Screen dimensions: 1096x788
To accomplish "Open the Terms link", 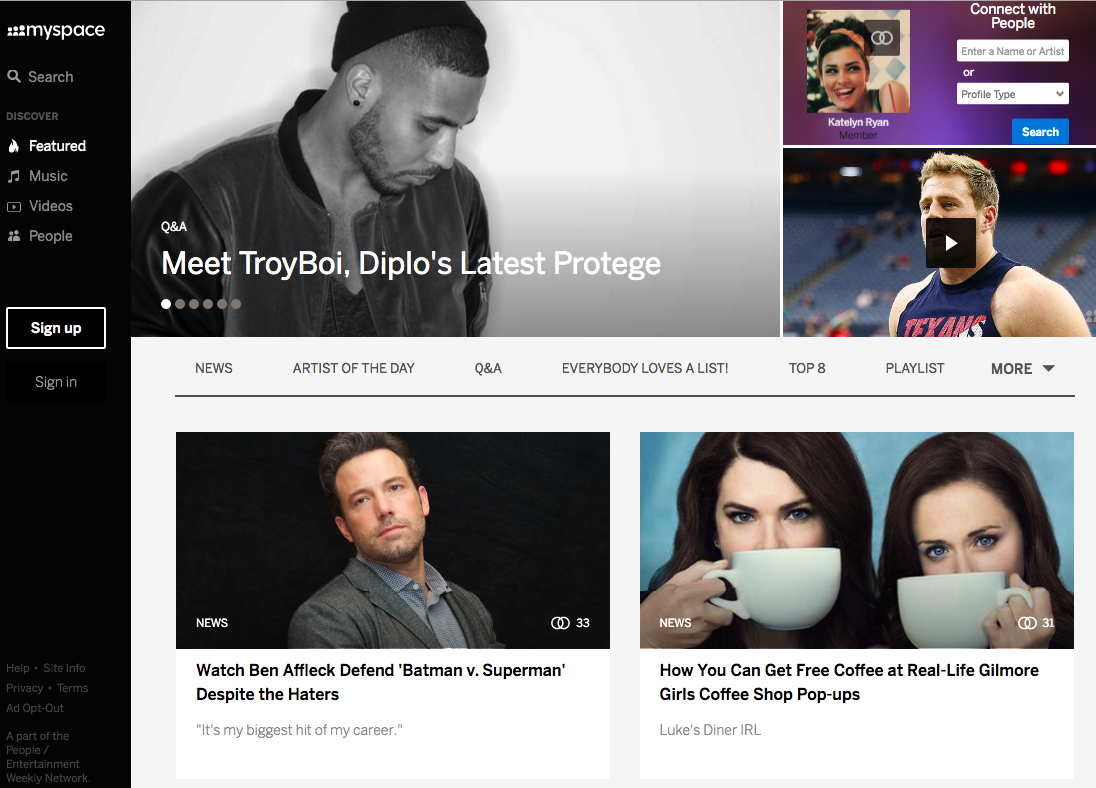I will (x=73, y=688).
